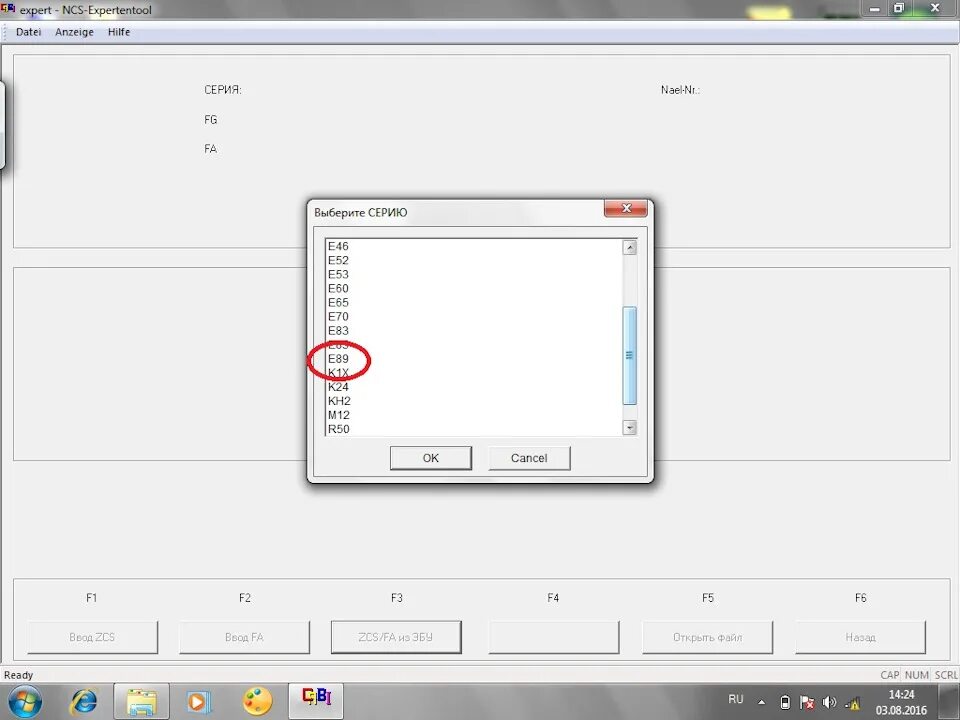Screen dimensions: 960x720
Task: Click the Открыть файл button
Action: coord(707,637)
